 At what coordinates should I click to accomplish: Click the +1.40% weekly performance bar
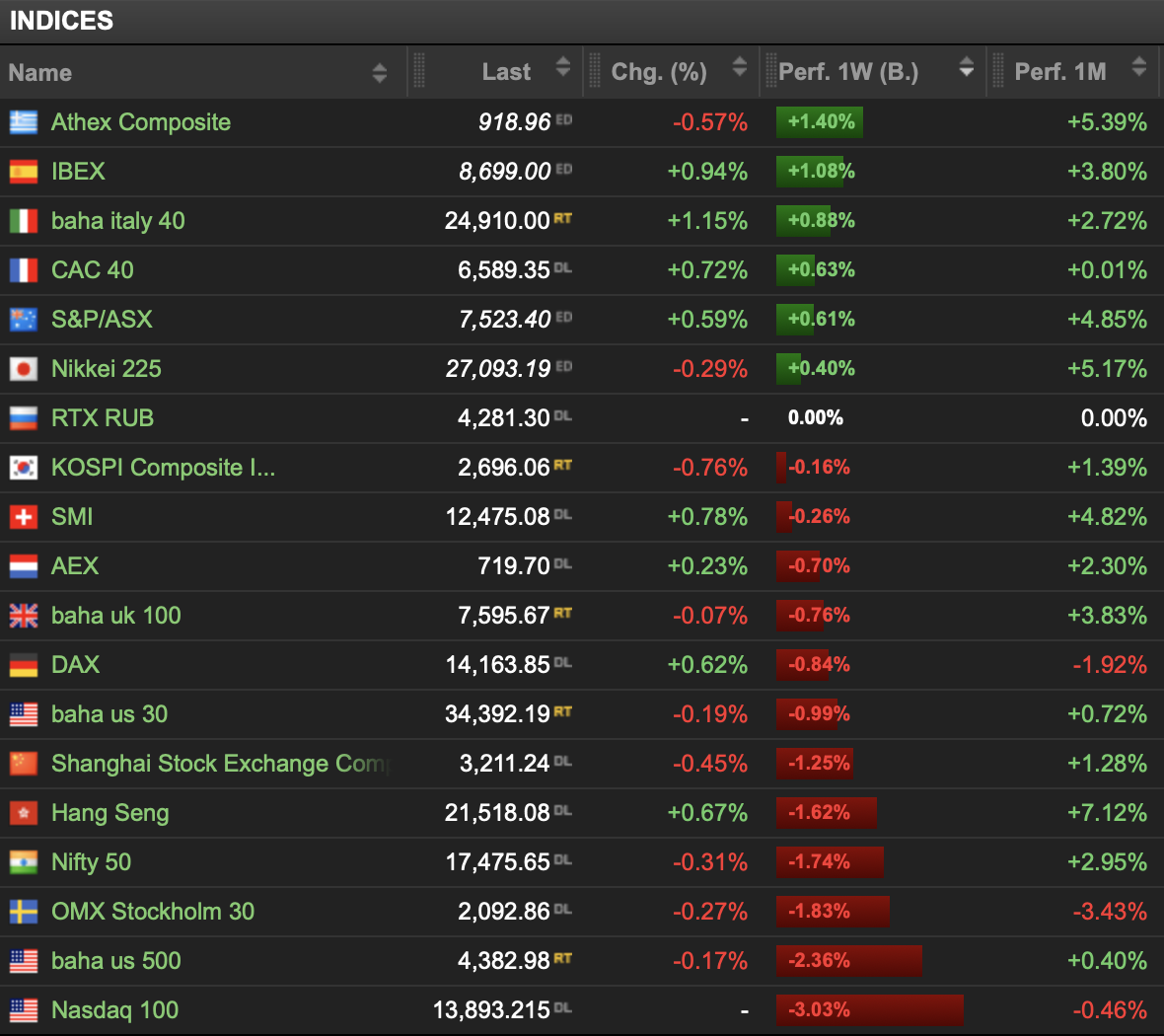click(820, 121)
